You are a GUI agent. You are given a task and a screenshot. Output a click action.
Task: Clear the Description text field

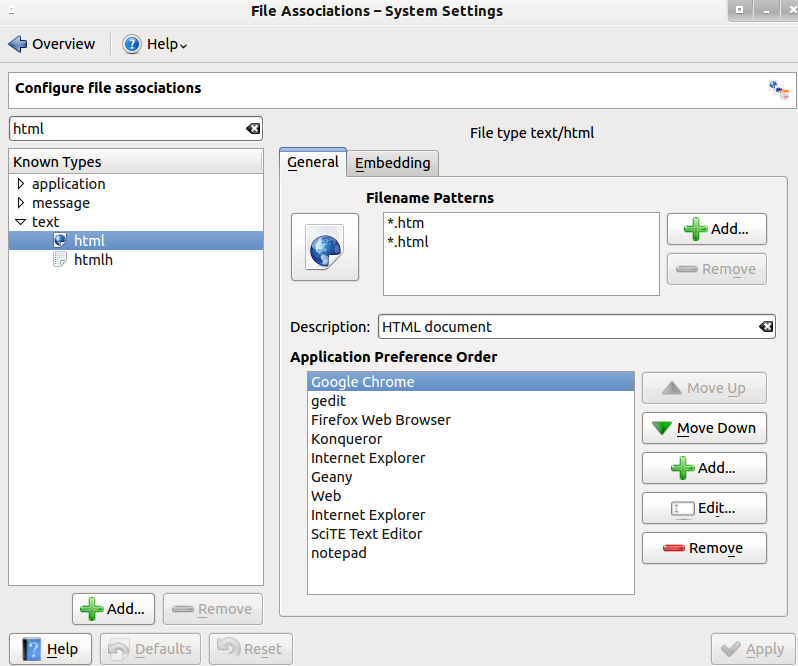coord(766,327)
